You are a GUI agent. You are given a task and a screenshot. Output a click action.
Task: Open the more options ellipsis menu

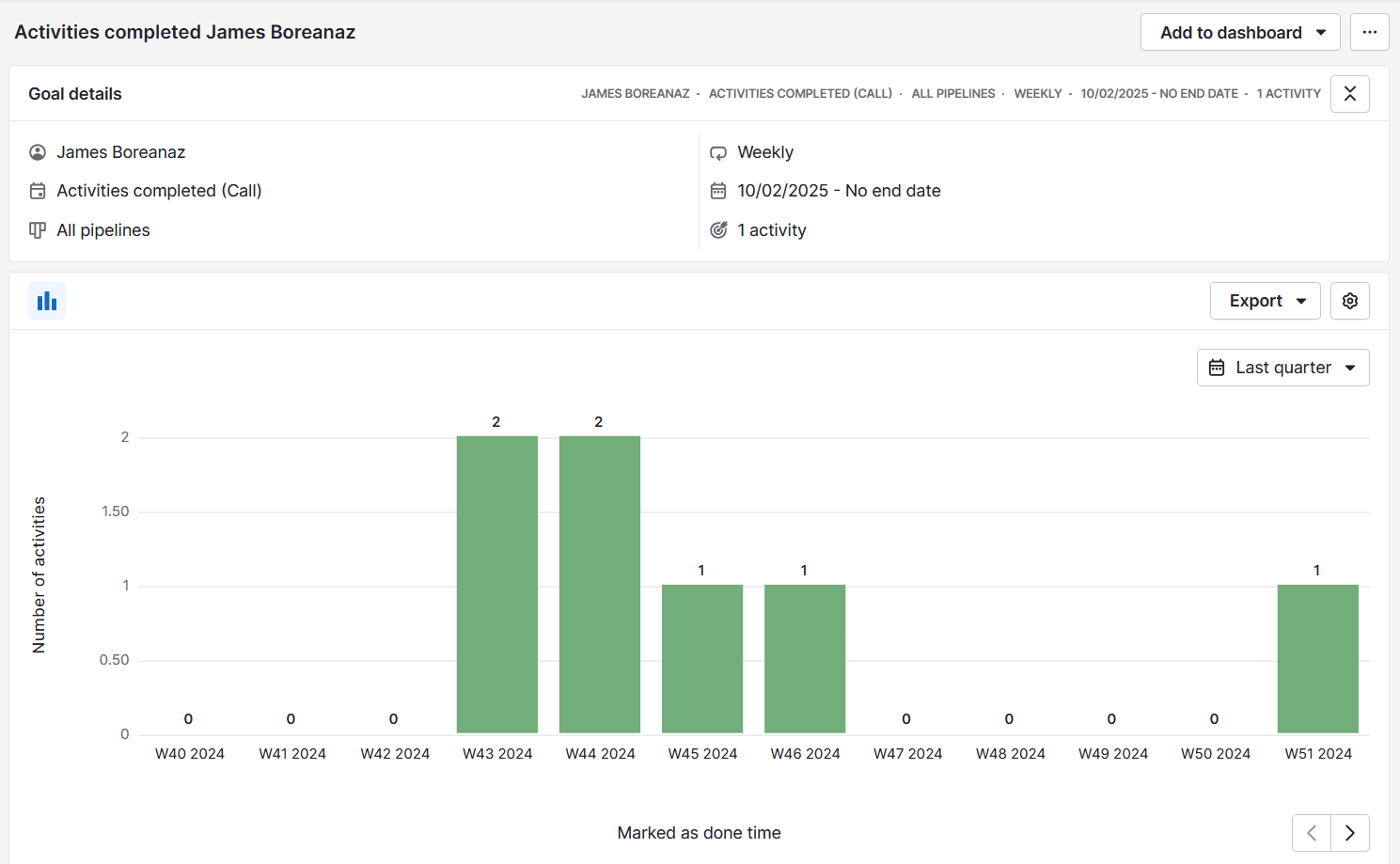(x=1369, y=32)
